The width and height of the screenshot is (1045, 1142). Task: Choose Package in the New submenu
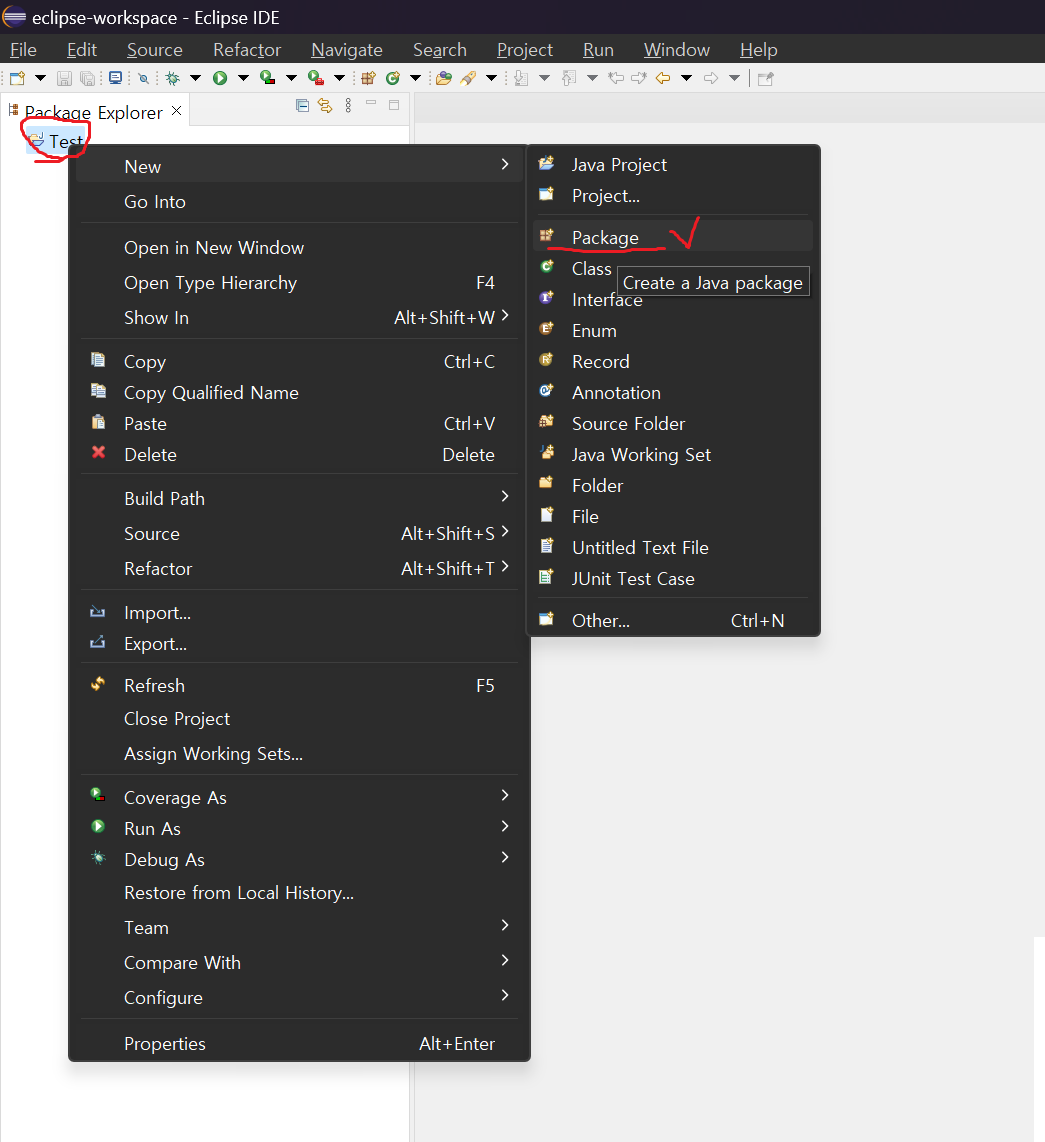(673, 237)
